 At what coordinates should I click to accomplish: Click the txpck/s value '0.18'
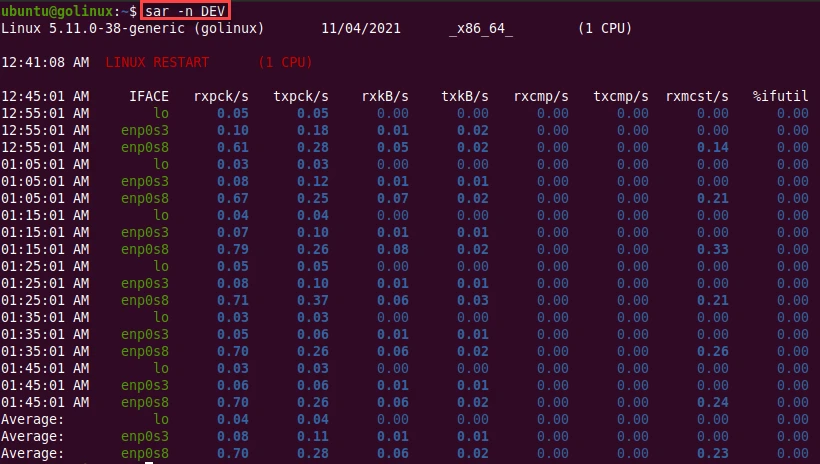coord(313,130)
